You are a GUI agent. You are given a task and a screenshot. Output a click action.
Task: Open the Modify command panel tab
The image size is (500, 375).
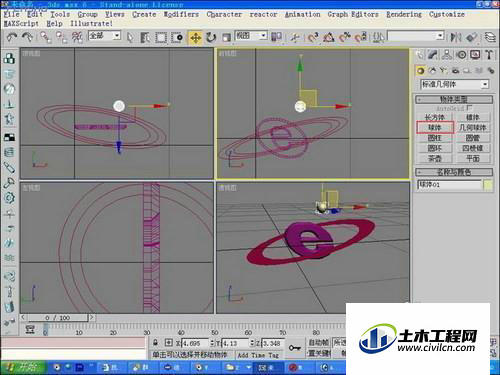433,55
